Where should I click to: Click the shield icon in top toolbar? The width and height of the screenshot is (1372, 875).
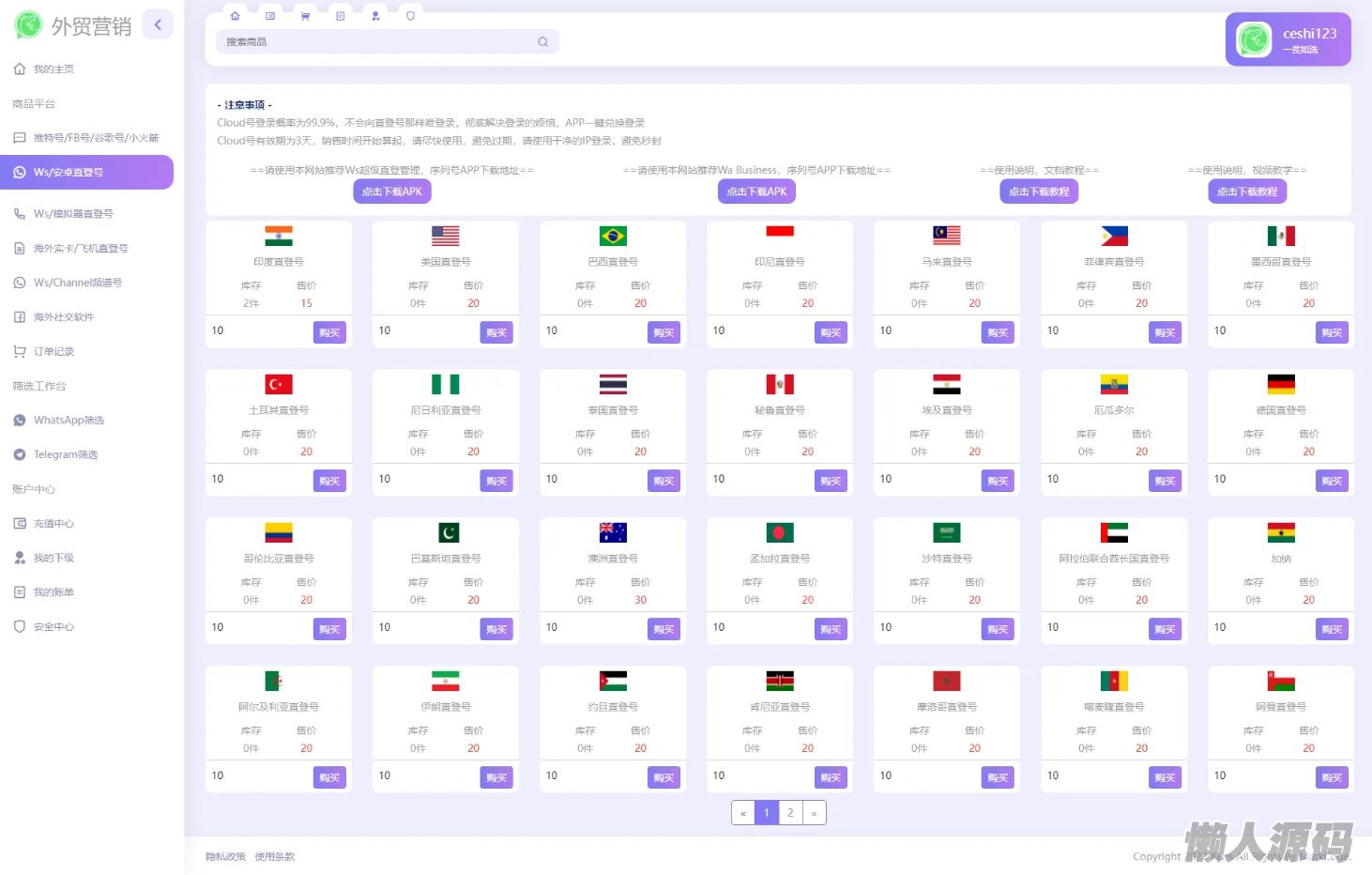point(410,16)
